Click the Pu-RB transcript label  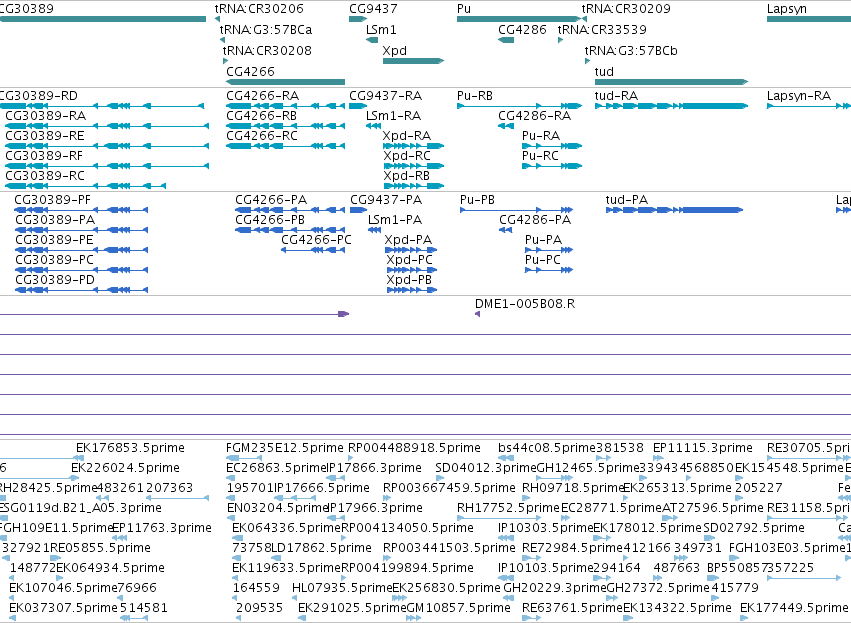coord(475,96)
